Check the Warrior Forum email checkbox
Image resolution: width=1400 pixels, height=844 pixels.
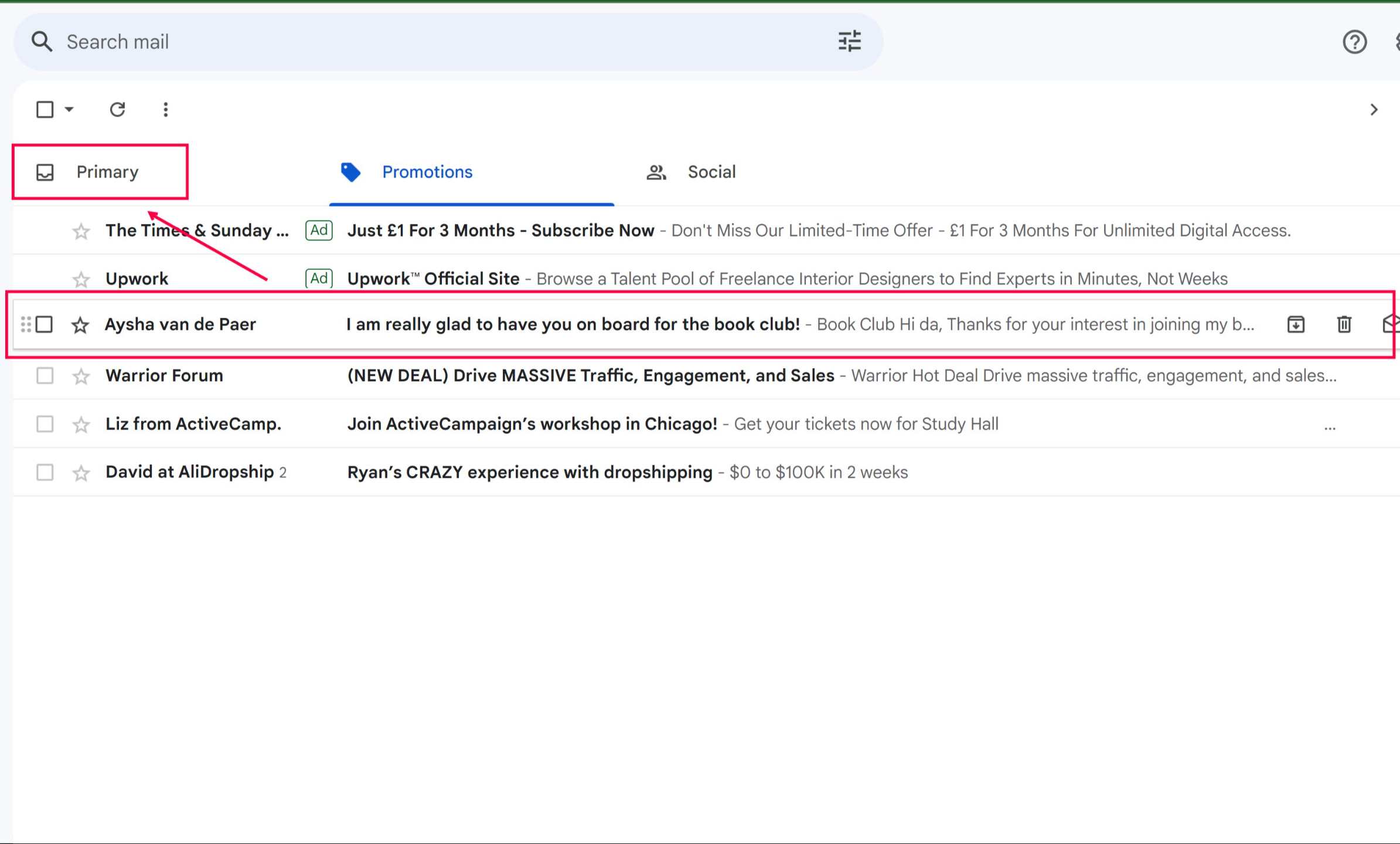[x=45, y=376]
